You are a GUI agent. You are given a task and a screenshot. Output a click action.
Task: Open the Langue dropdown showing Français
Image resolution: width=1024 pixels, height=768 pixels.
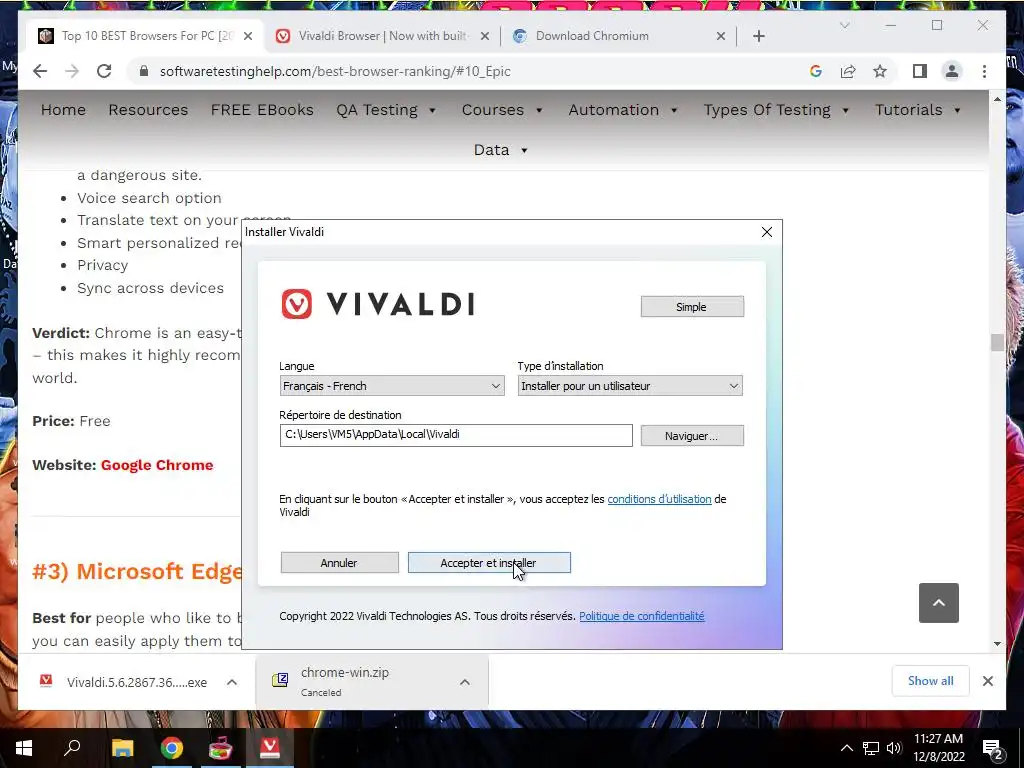[x=392, y=386]
